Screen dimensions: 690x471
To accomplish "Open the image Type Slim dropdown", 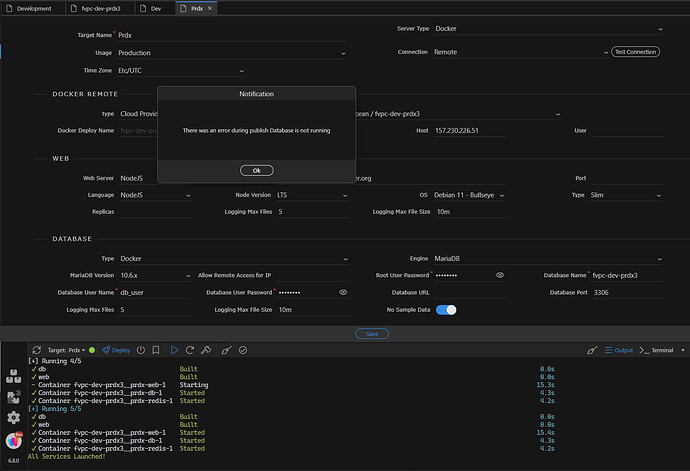I will point(626,195).
